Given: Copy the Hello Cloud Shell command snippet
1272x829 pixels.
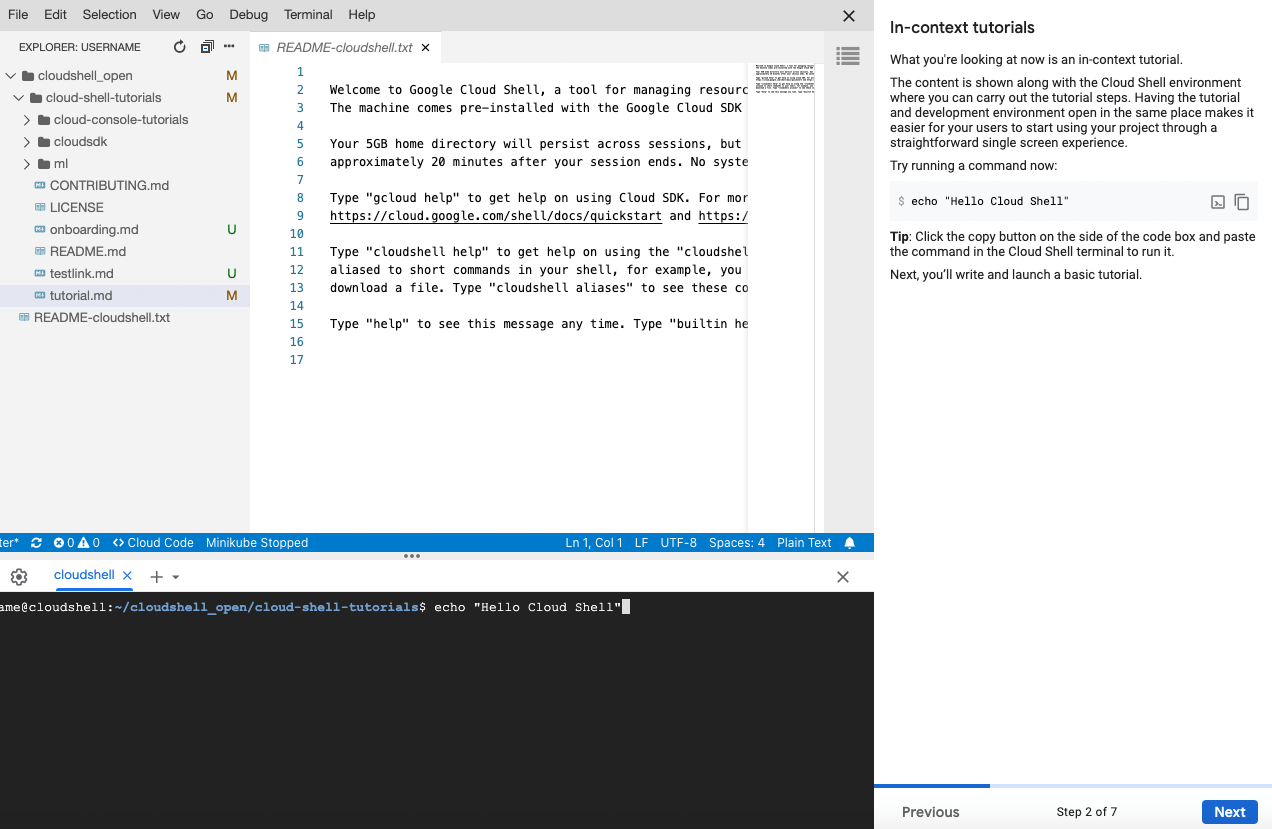Looking at the screenshot, I should 1242,201.
